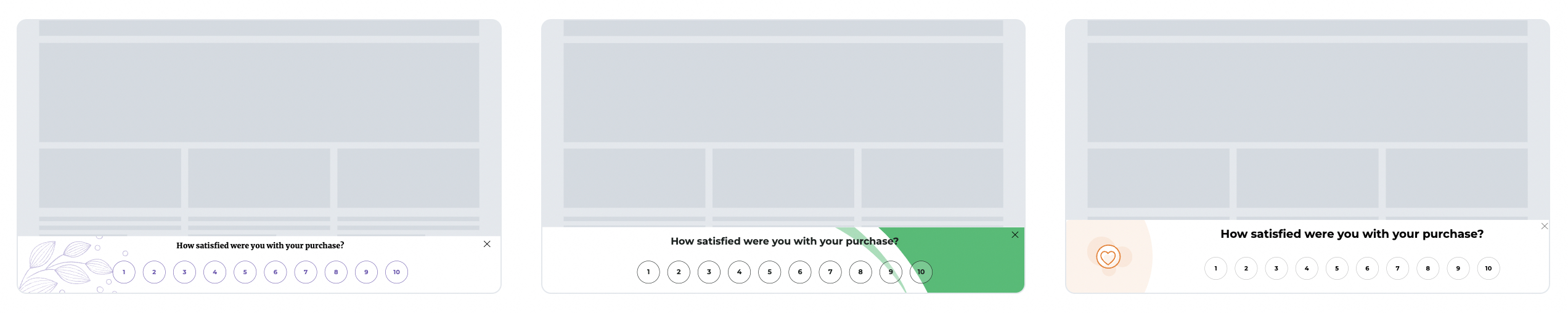
Task: Click the survey question text in third mockup
Action: pos(1352,234)
